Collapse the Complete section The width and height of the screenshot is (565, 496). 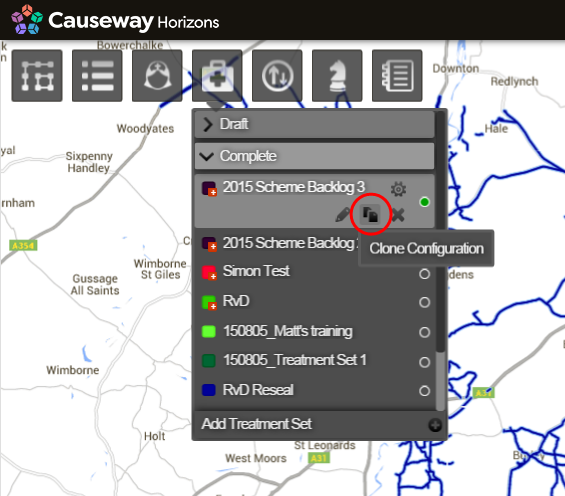(314, 156)
